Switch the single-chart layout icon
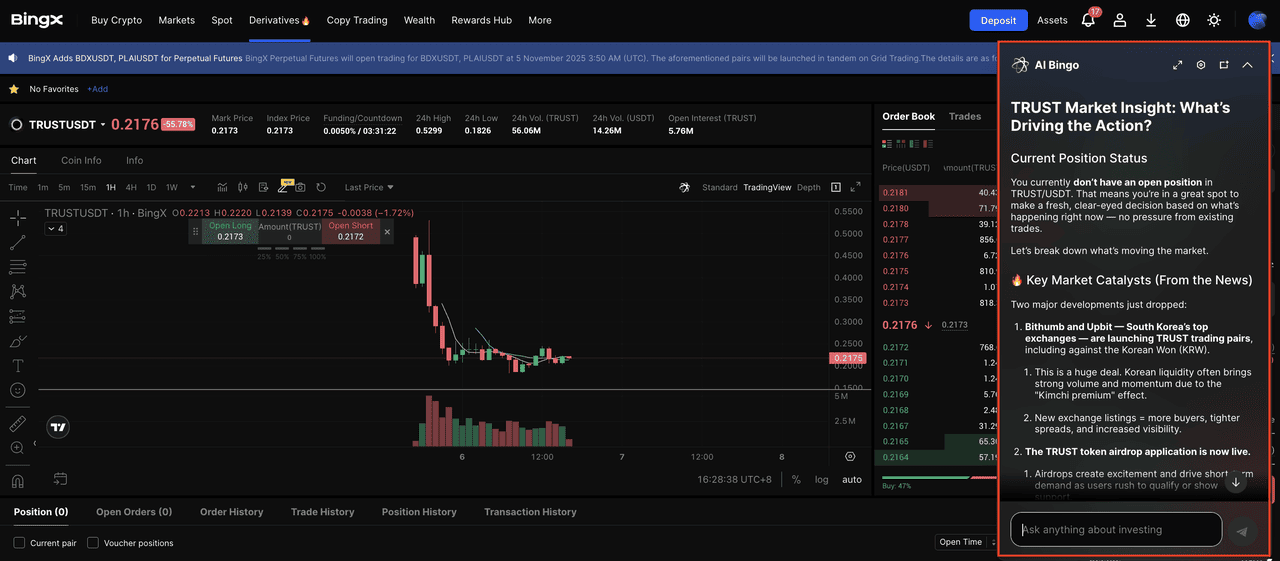Screen dimensions: 1280x561 (836, 187)
